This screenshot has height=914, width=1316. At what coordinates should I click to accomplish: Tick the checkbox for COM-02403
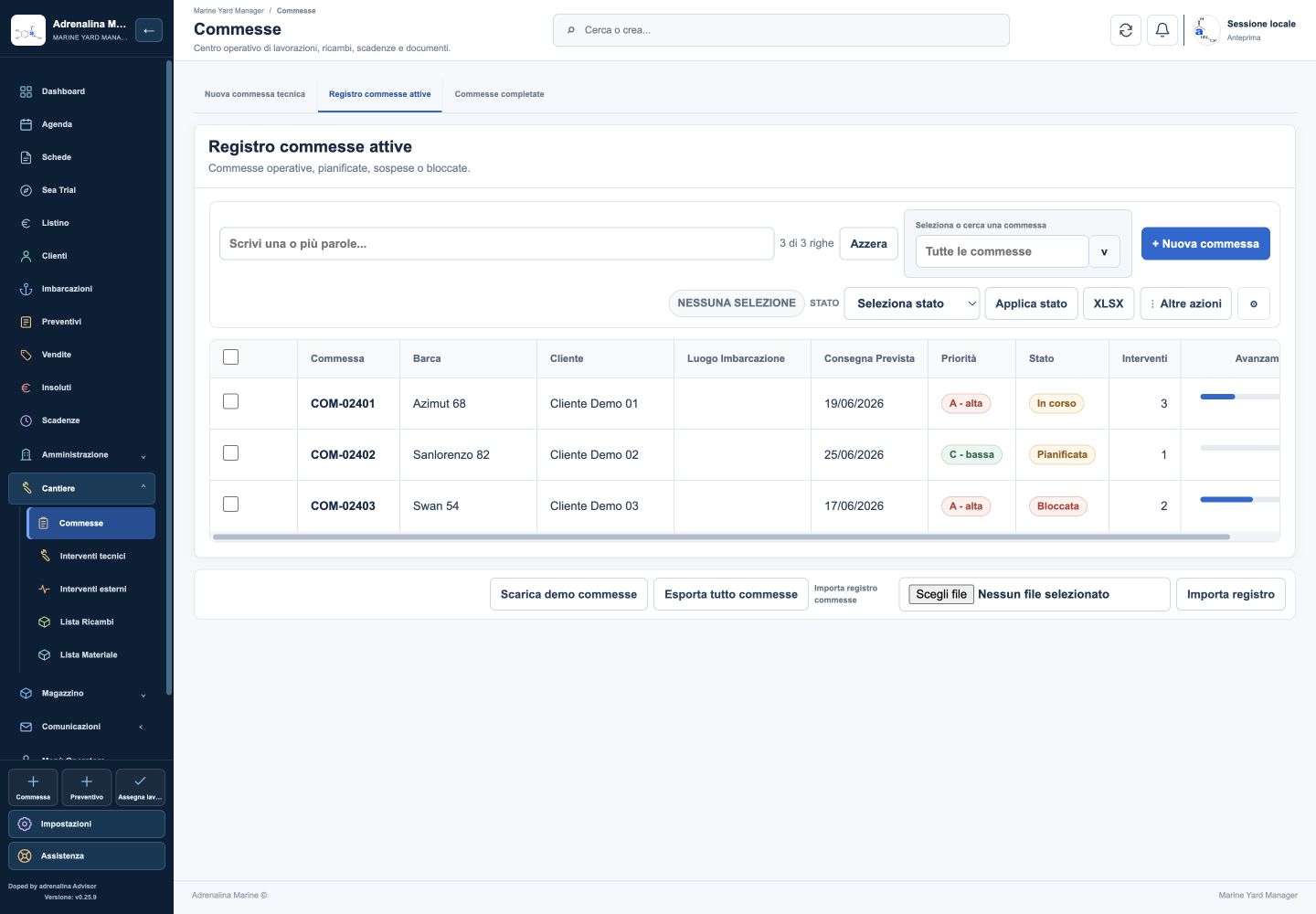coord(231,504)
